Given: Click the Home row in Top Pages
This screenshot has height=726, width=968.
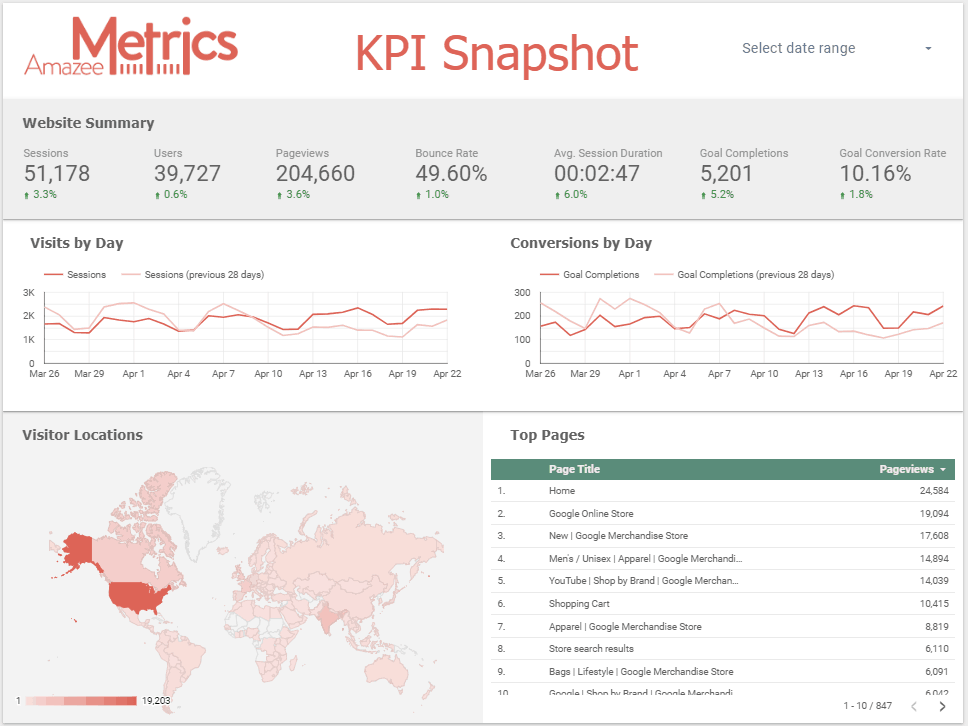Looking at the screenshot, I should (723, 491).
